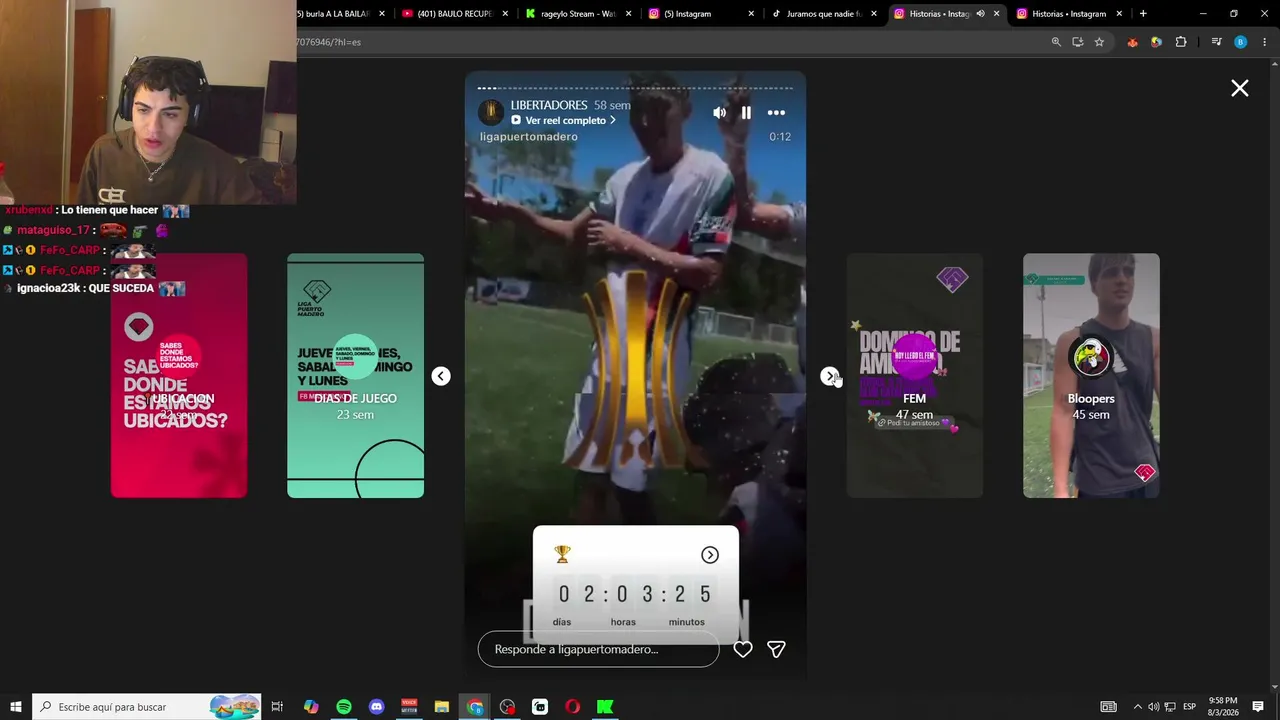Screen dimensions: 1280x720
Task: Open the Windows Start menu
Action: click(16, 707)
